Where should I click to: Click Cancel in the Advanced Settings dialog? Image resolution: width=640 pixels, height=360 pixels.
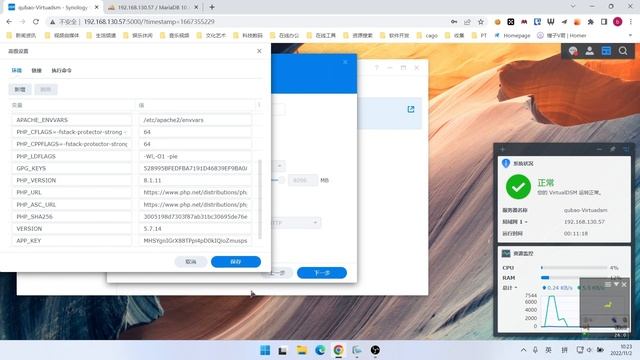(x=191, y=262)
